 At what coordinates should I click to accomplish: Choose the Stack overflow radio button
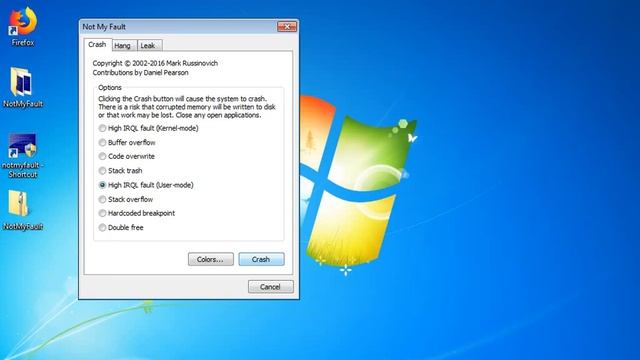tap(126, 199)
